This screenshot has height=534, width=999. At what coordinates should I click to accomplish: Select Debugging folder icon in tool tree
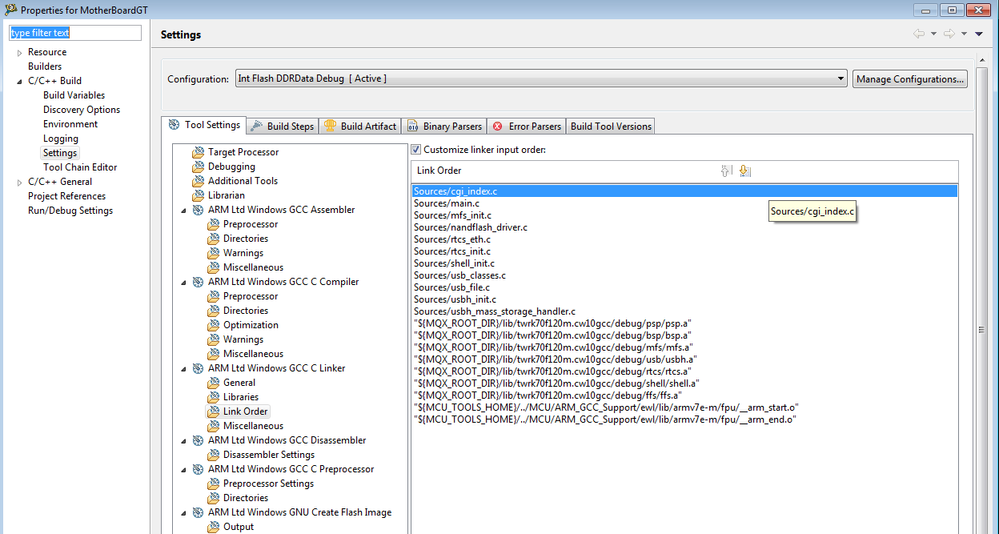tap(198, 167)
